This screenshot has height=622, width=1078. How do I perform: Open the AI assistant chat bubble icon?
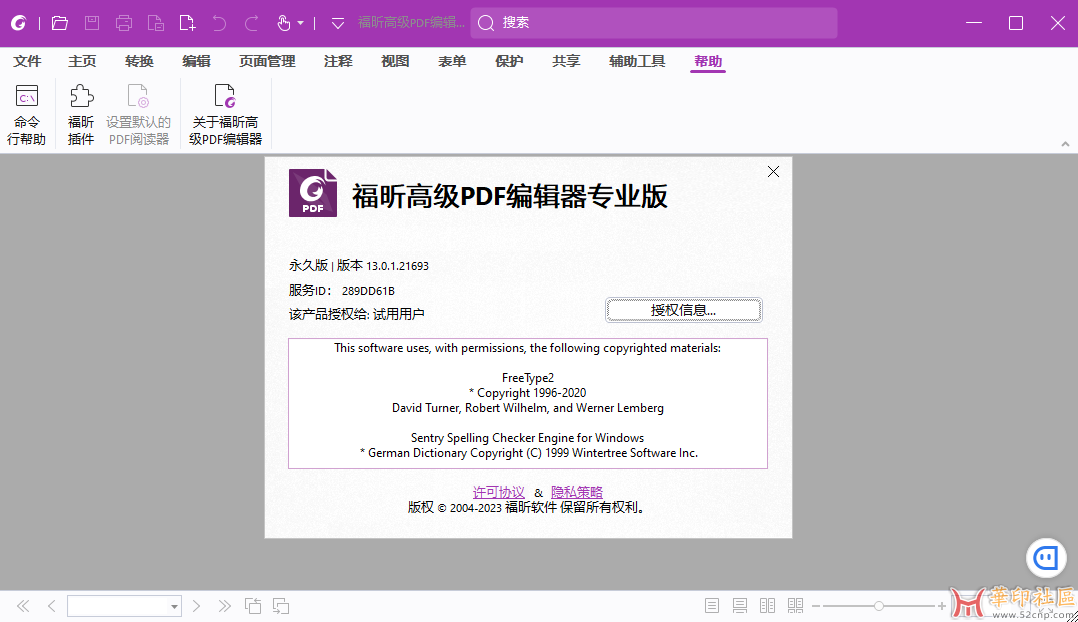point(1046,557)
